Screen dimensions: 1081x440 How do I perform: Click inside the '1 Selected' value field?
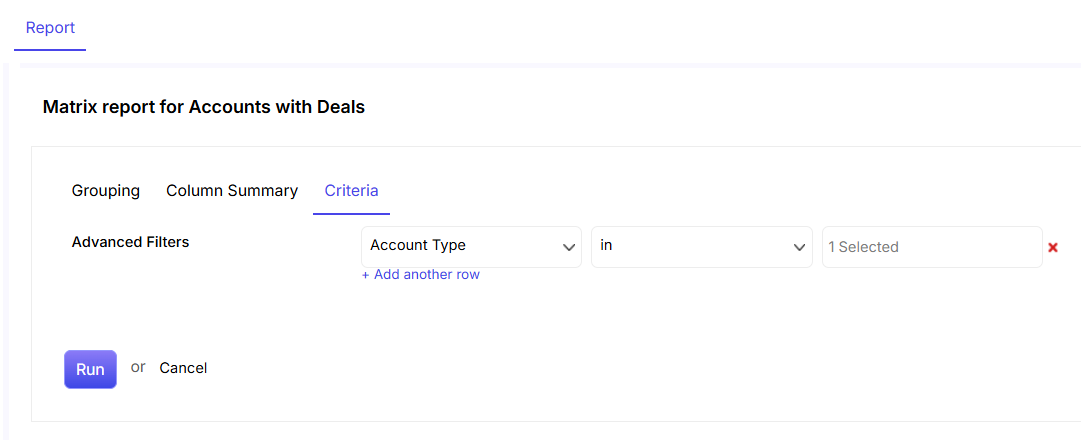[x=932, y=247]
